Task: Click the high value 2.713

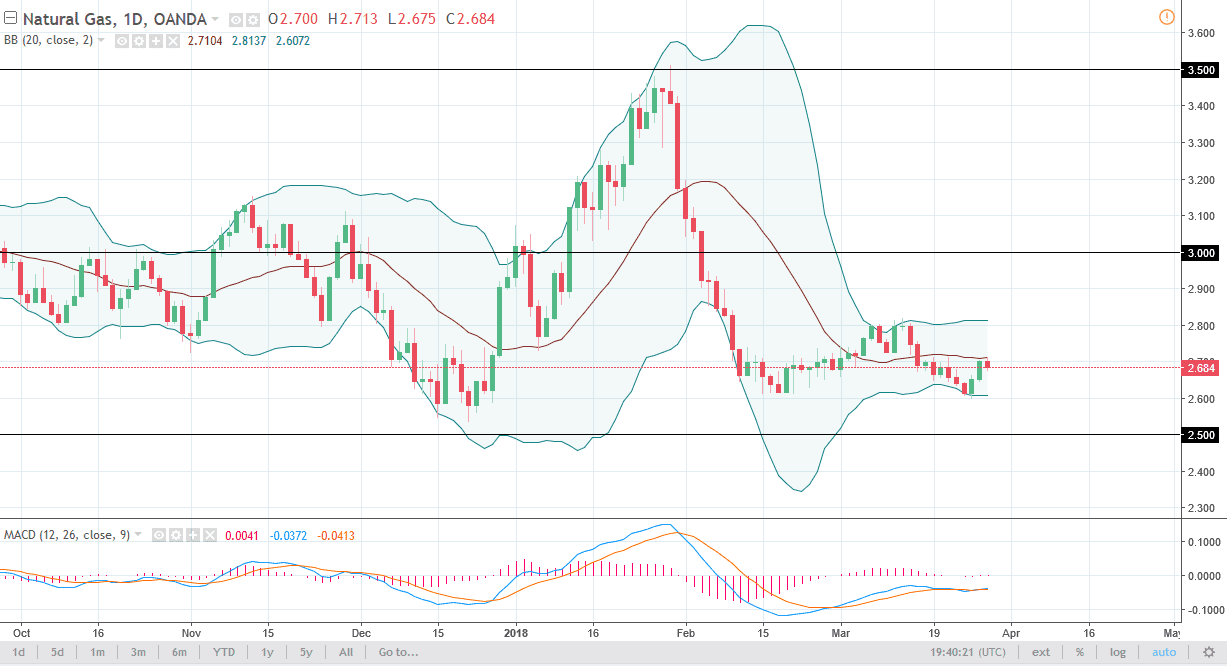Action: click(359, 20)
